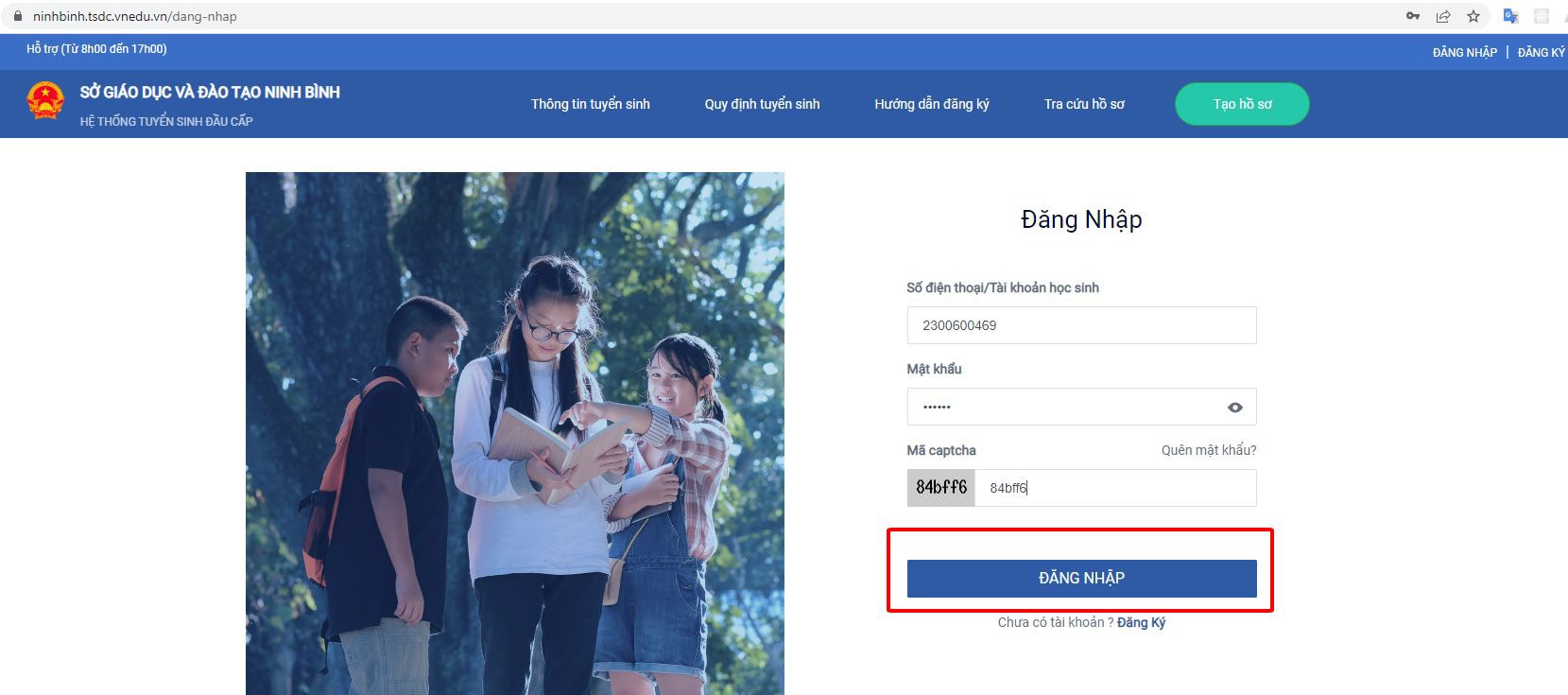This screenshot has height=695, width=1568.
Task: Click the site lock padlock icon
Action: [17, 16]
